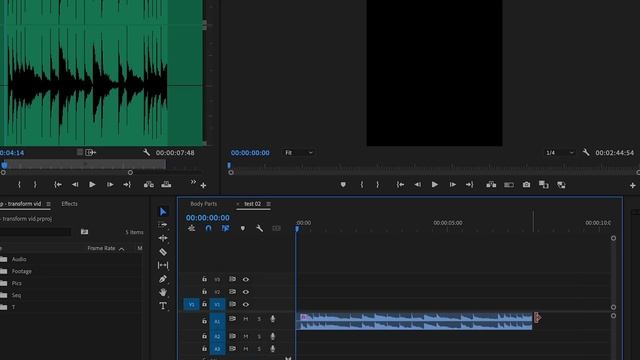This screenshot has height=360, width=640.
Task: Solo audio track A2
Action: (259, 336)
